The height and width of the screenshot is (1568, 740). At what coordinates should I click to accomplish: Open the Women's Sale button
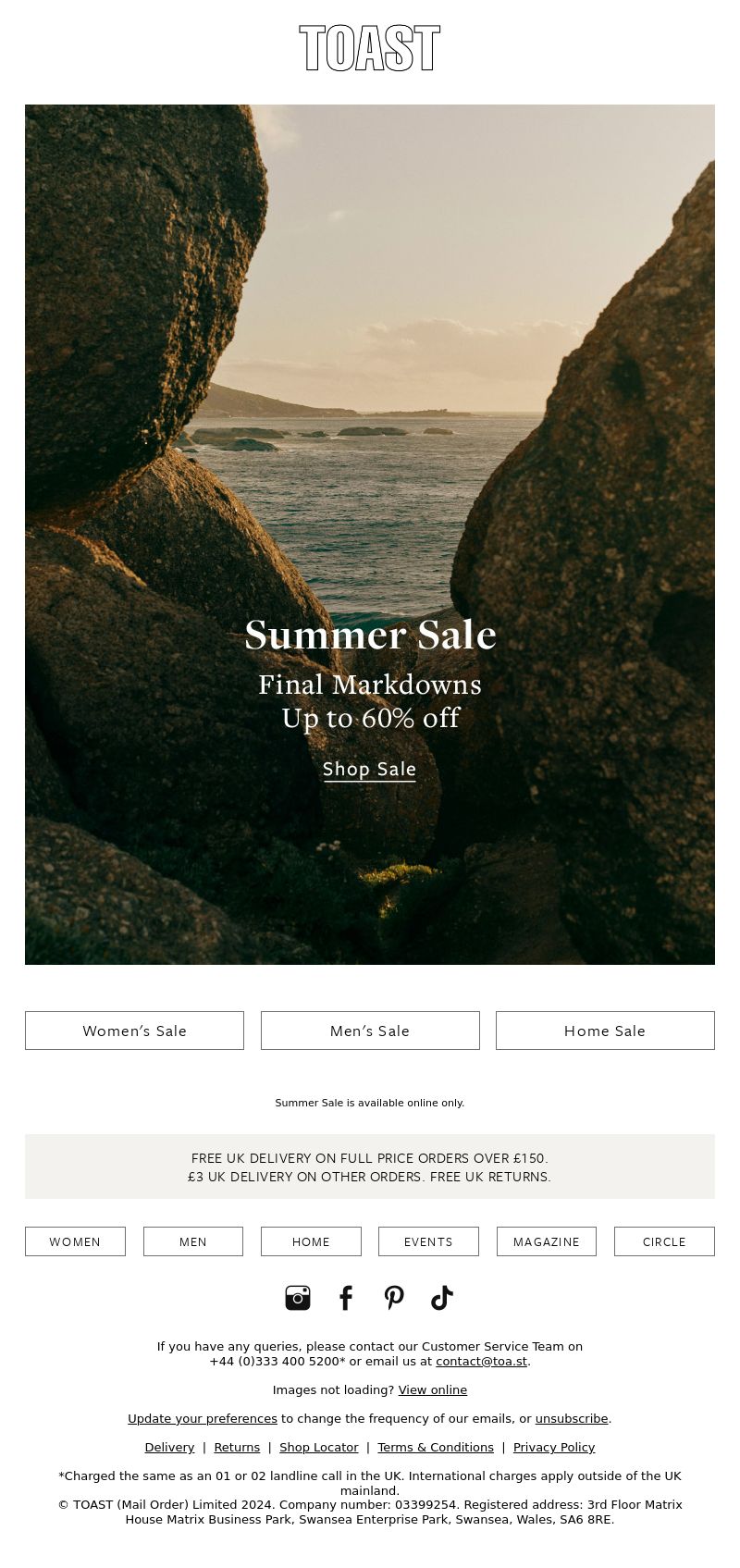pyautogui.click(x=134, y=1031)
